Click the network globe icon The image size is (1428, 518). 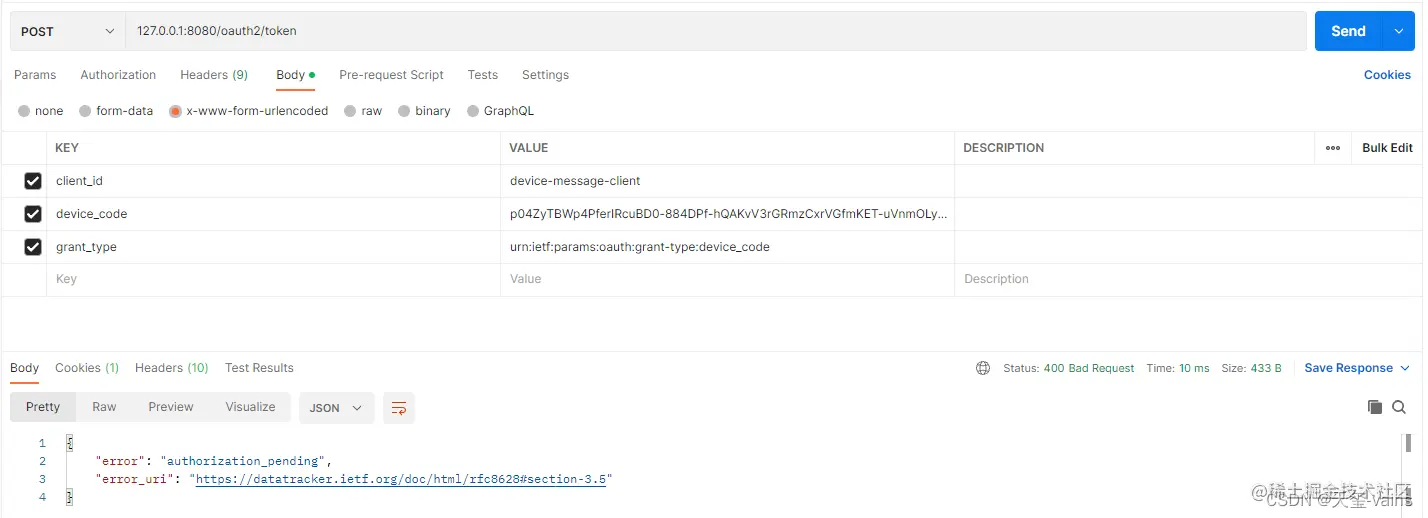pyautogui.click(x=983, y=368)
